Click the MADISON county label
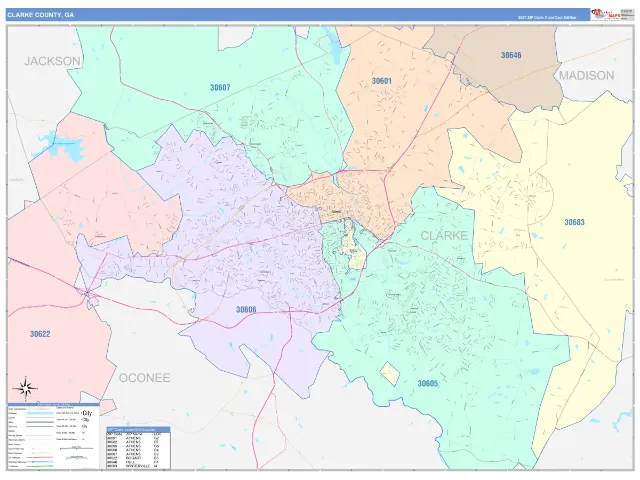Viewport: 640px width, 480px height. [x=586, y=76]
